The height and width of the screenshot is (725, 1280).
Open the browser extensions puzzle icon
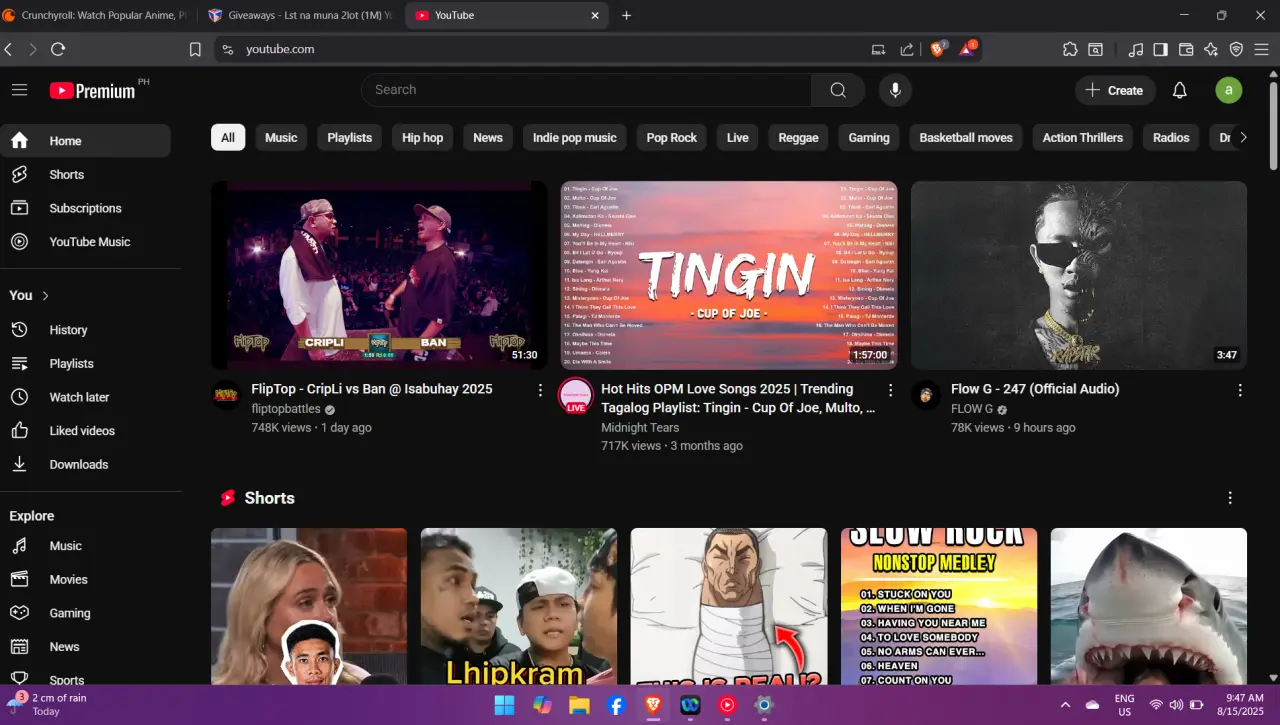point(1070,49)
